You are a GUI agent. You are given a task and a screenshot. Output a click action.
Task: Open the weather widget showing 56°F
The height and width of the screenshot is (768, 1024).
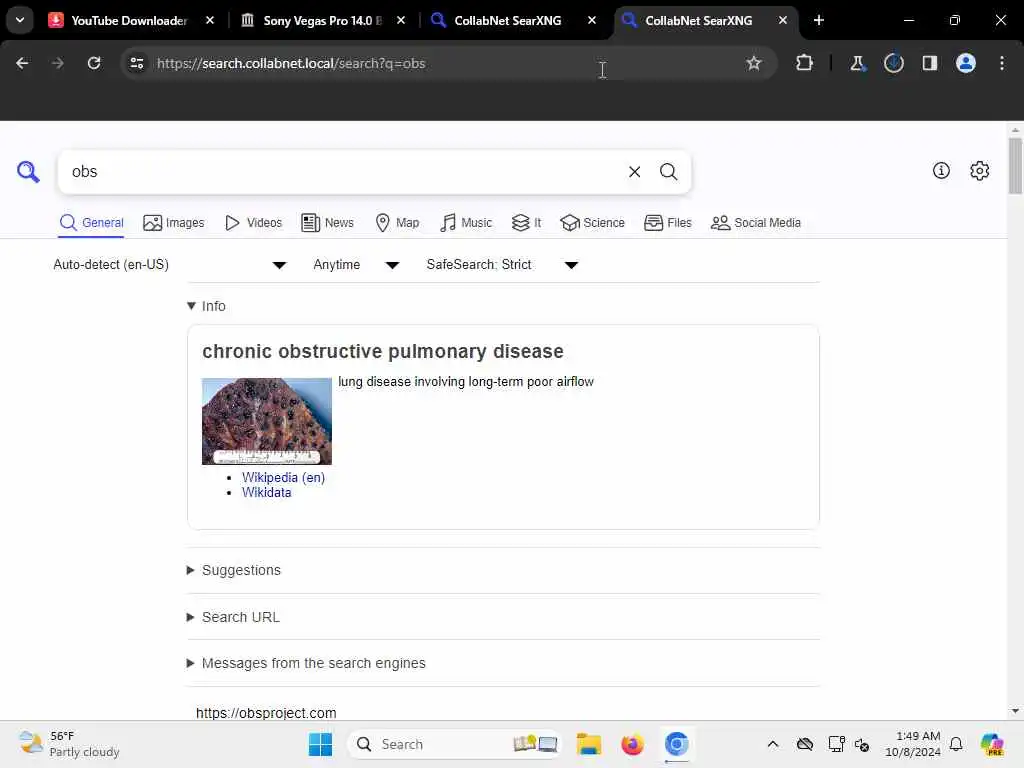tap(69, 744)
